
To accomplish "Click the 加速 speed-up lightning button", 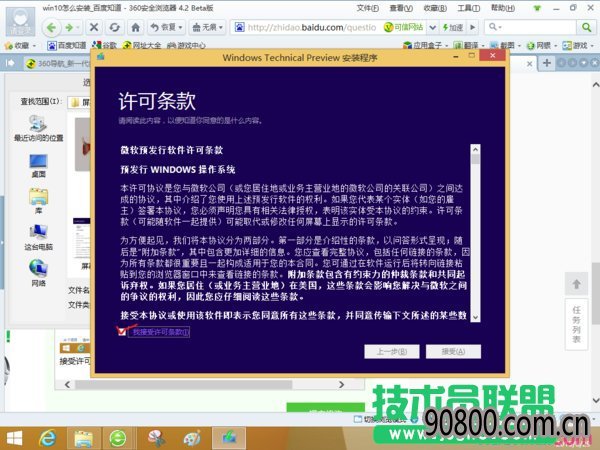I will pos(453,28).
